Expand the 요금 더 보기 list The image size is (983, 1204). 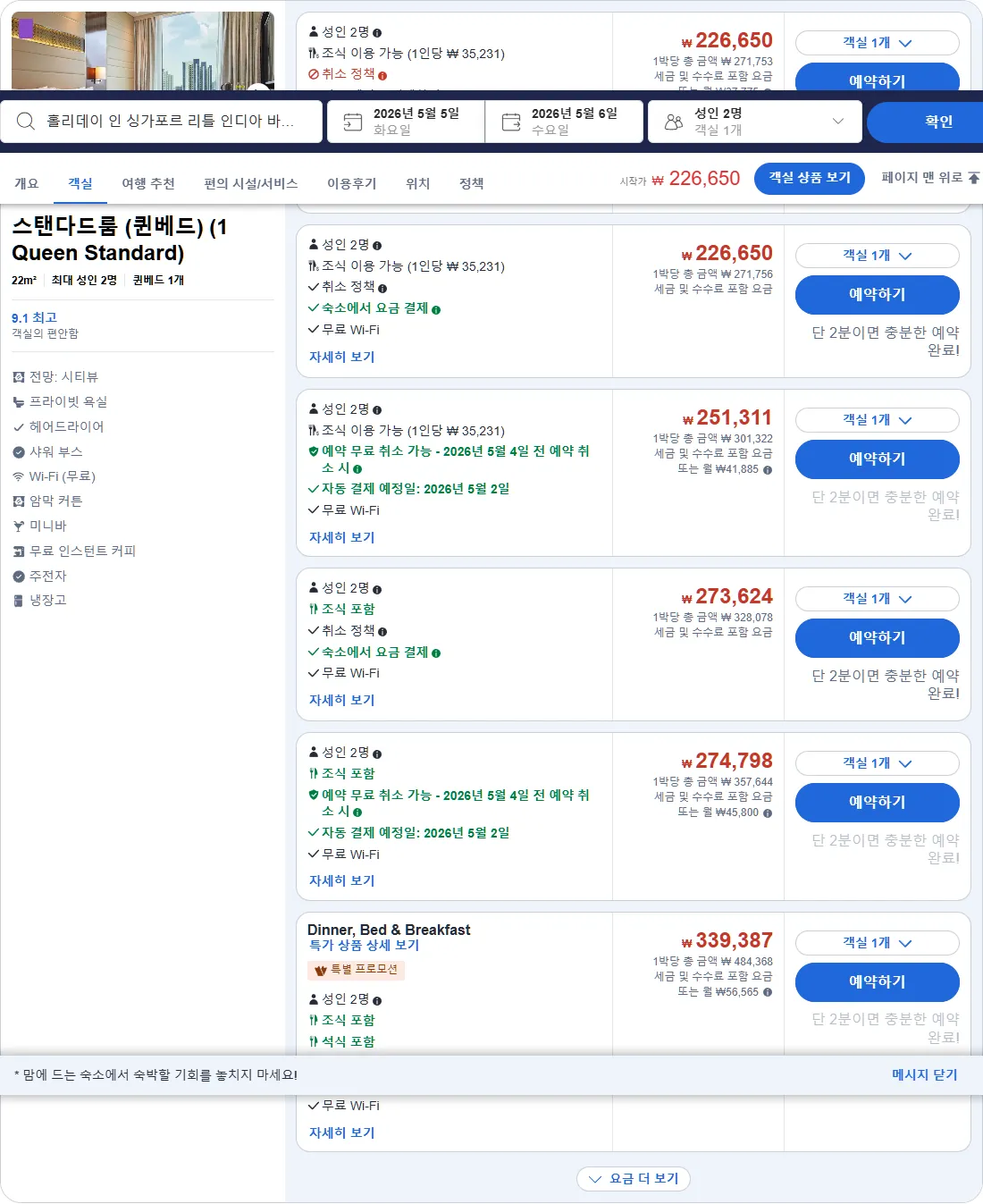tap(634, 1179)
